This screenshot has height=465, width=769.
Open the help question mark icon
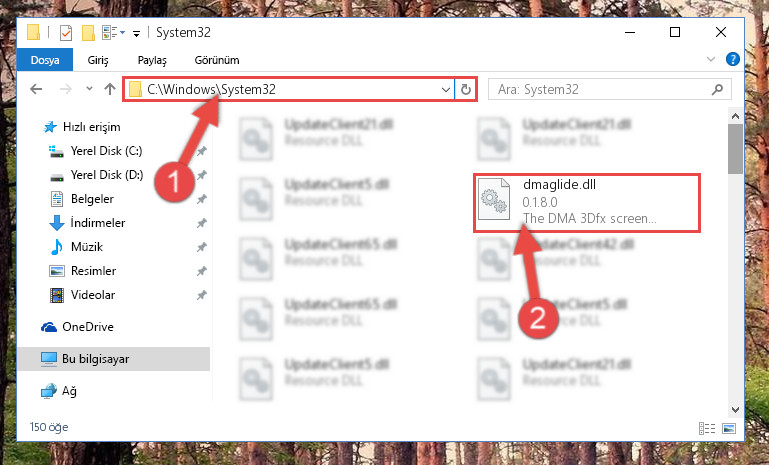coord(733,59)
